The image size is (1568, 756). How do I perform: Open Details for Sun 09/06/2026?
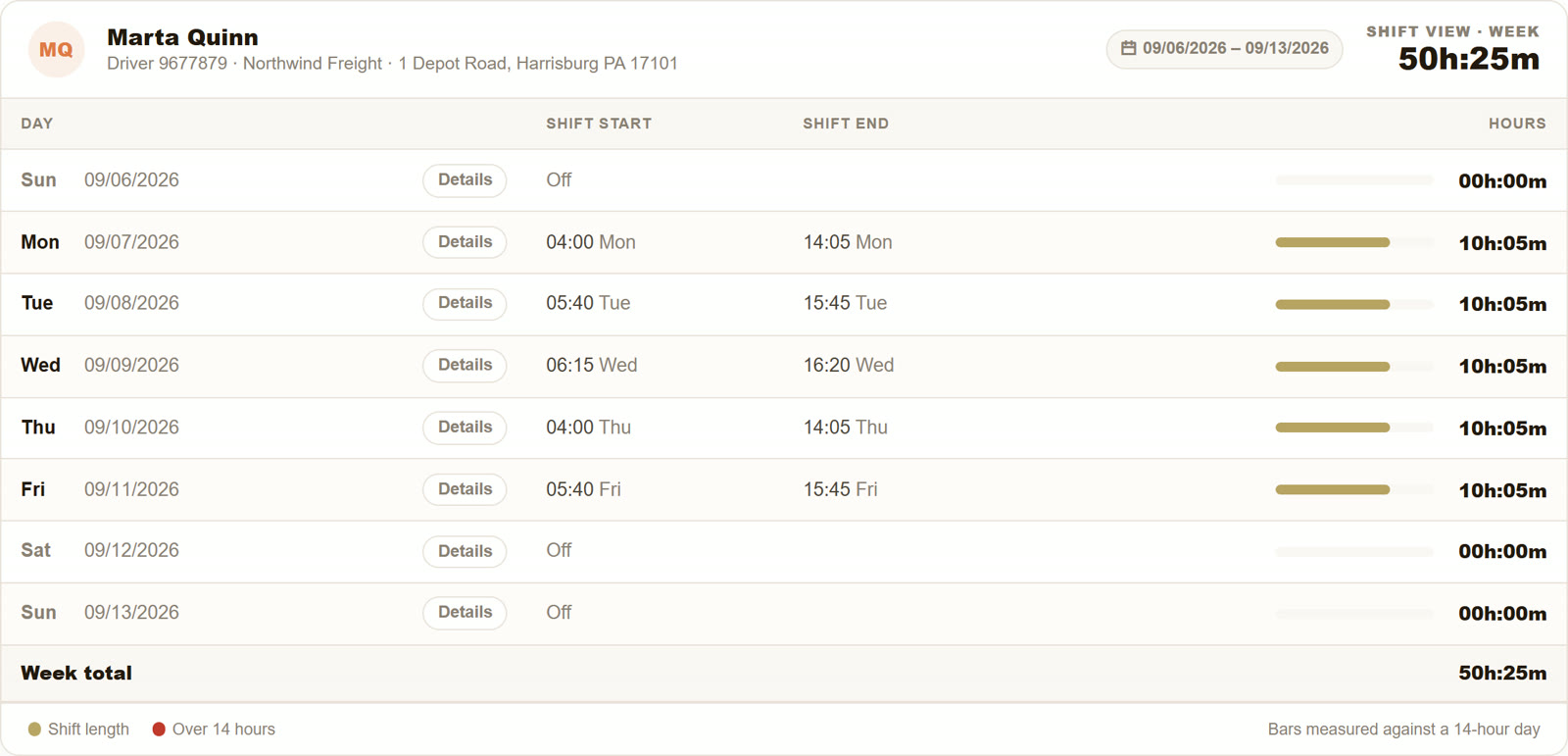465,180
